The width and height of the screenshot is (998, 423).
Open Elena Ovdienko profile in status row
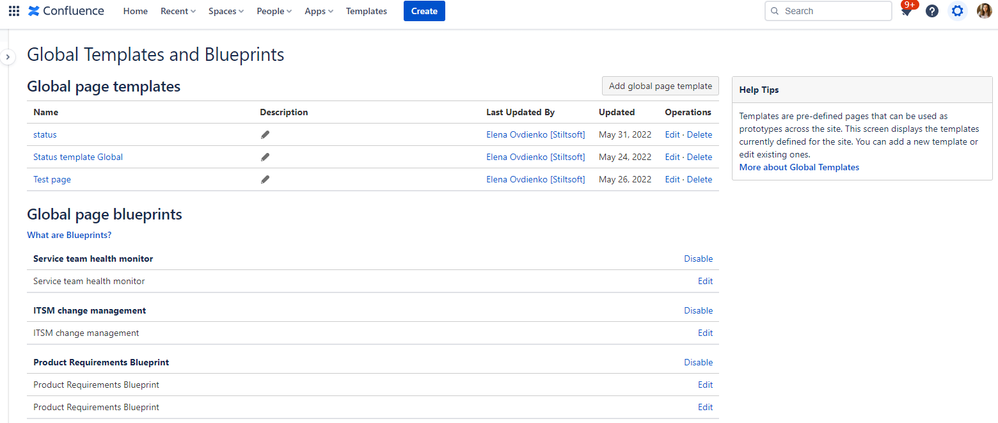[535, 135]
